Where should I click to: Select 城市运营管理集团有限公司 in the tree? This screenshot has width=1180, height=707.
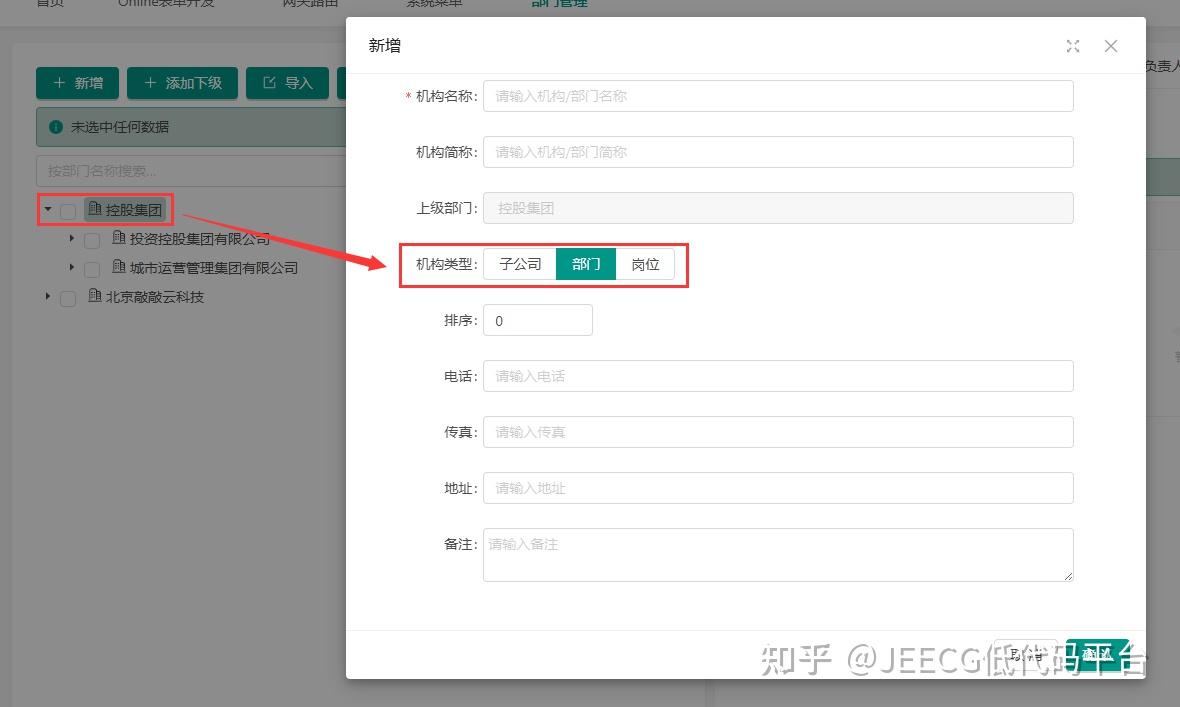[x=214, y=268]
